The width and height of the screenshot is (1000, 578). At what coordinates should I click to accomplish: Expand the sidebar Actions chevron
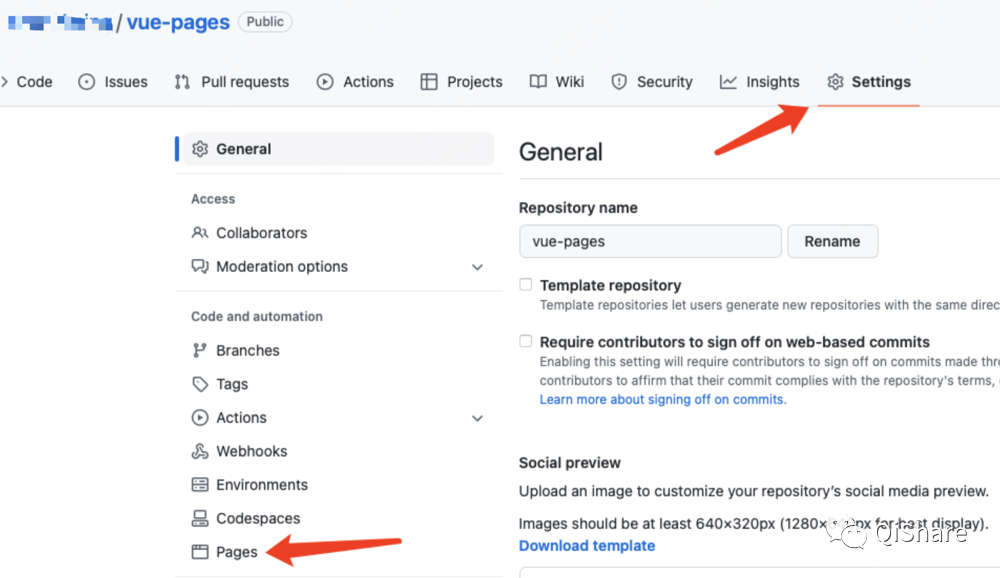click(477, 419)
